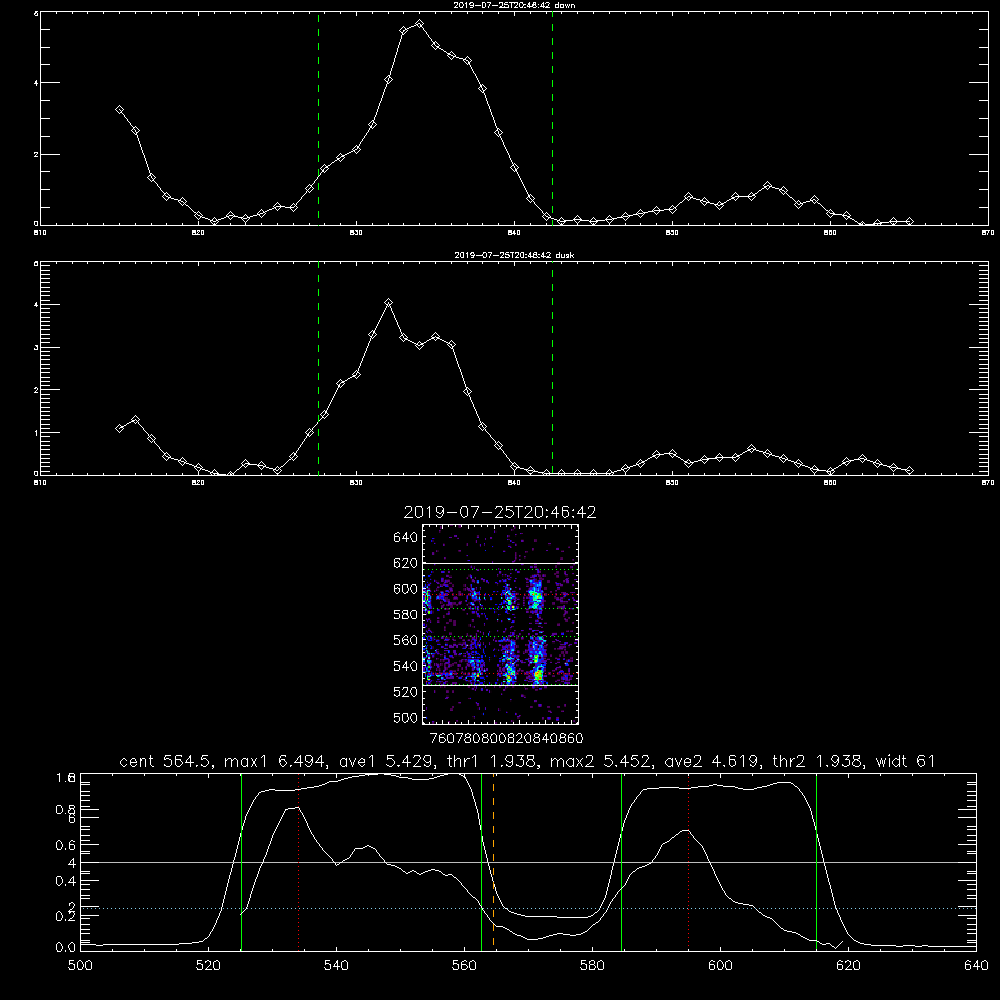Click the 'max1 6.494' value
Image resolution: width=1000 pixels, height=1000 pixels.
click(x=276, y=761)
